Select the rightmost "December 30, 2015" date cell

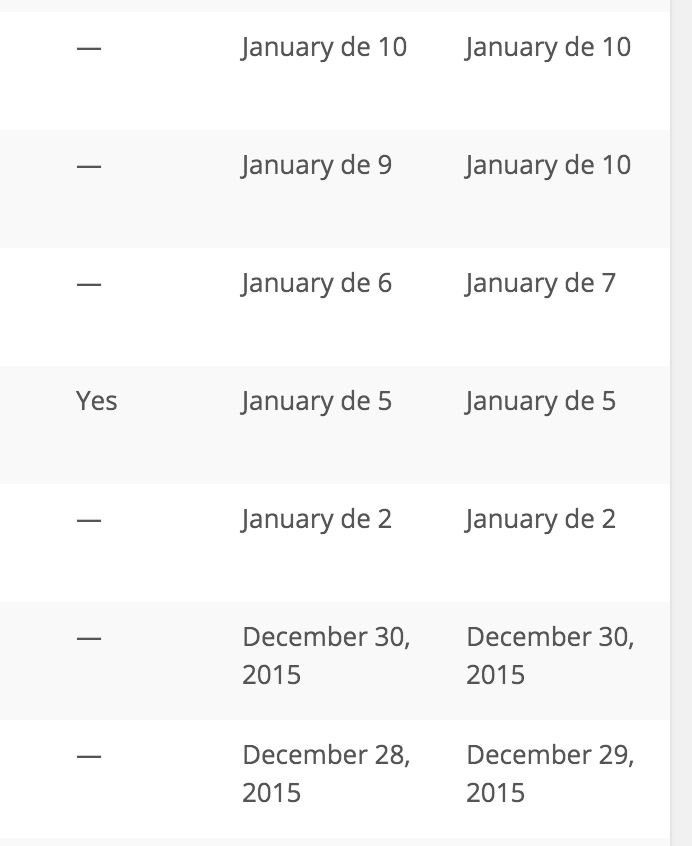point(550,656)
